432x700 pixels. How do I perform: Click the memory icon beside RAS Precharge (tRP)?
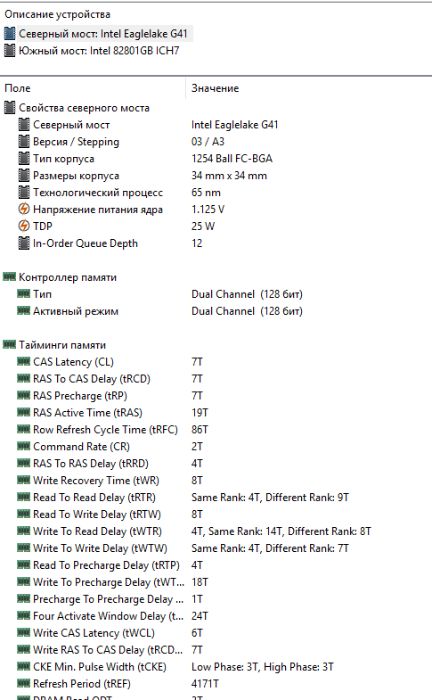pos(24,396)
